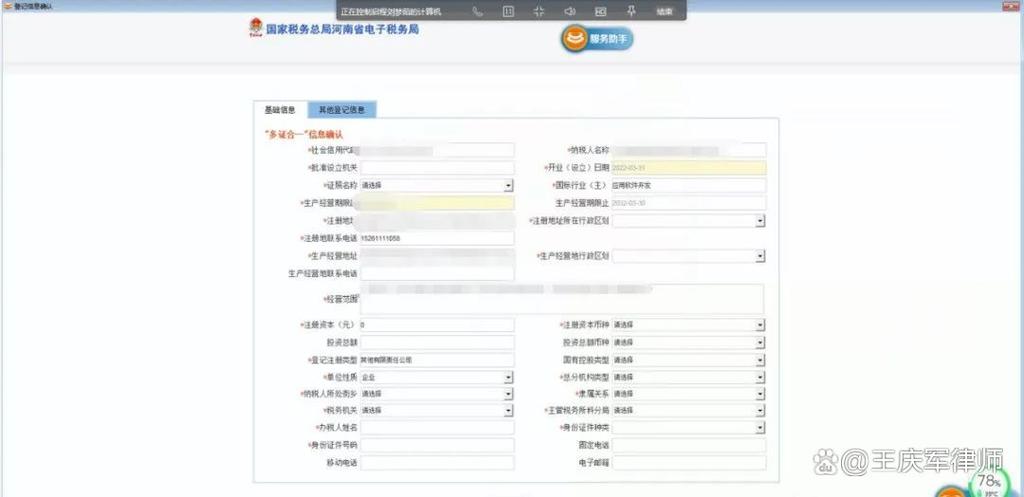Viewport: 1024px width, 497px height.
Task: Open the 单位性质 dropdown
Action: 437,377
